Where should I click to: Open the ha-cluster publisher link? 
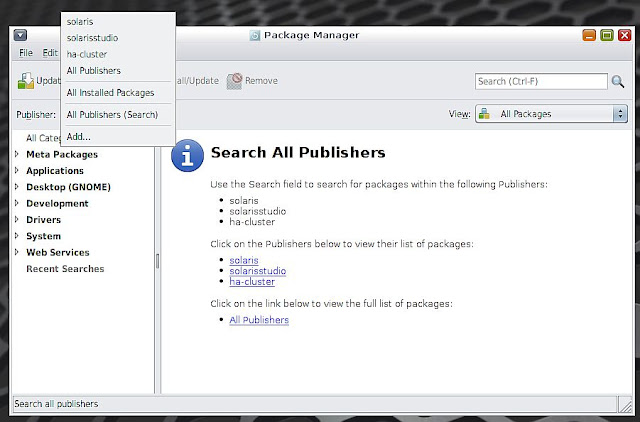252,282
